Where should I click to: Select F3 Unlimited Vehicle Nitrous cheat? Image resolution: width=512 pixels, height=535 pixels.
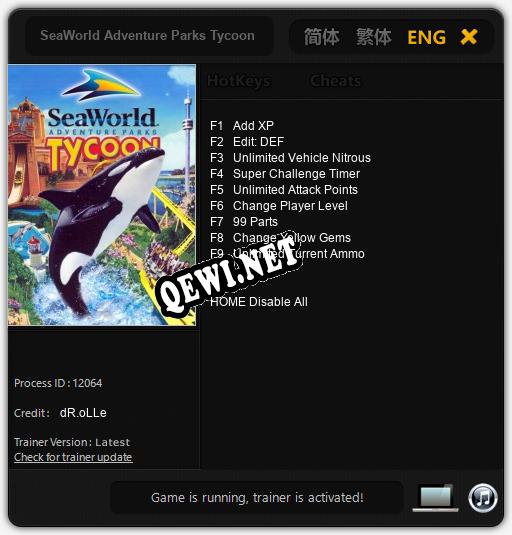pos(290,158)
